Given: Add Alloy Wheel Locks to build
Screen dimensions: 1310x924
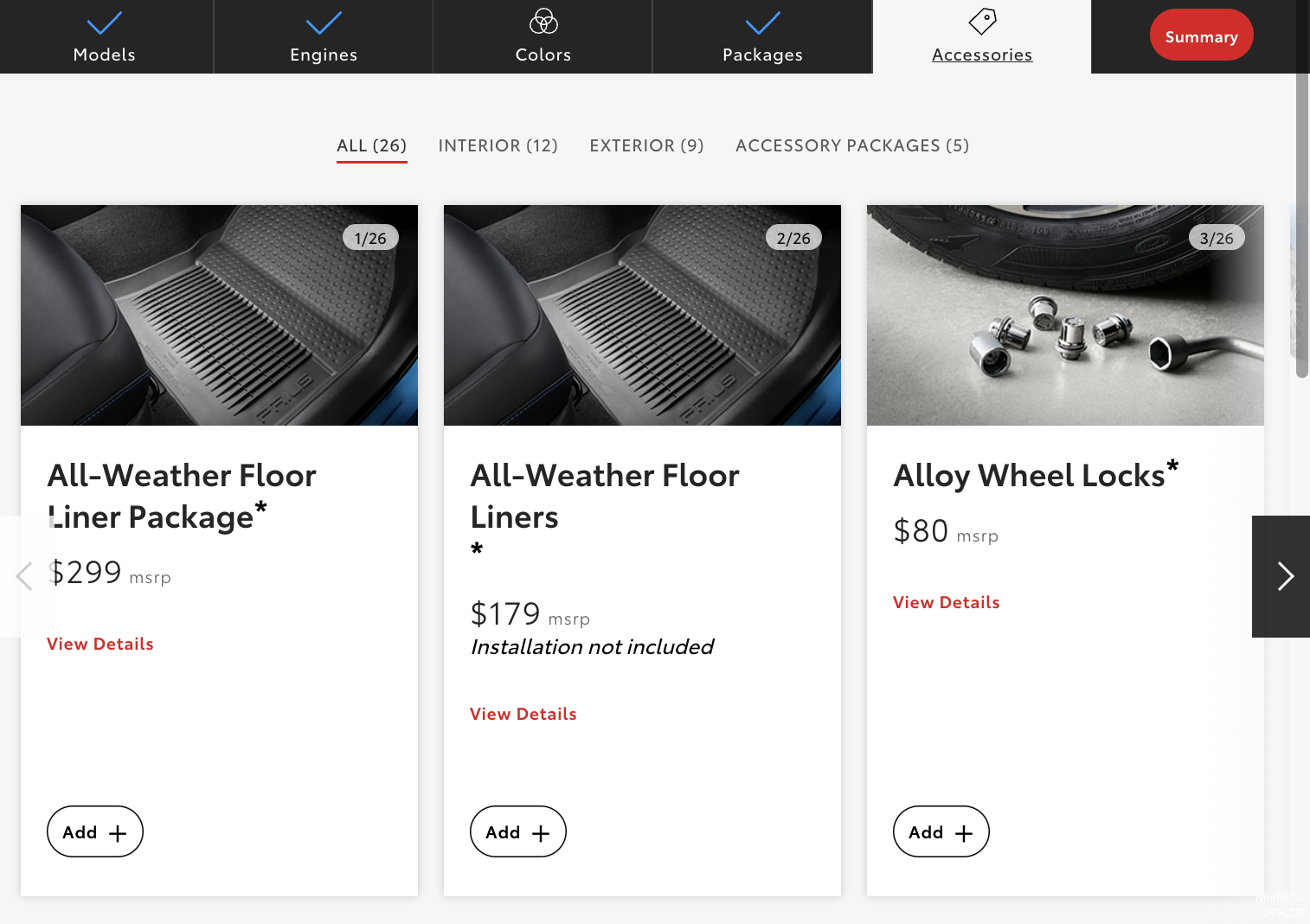Looking at the screenshot, I should (x=941, y=831).
